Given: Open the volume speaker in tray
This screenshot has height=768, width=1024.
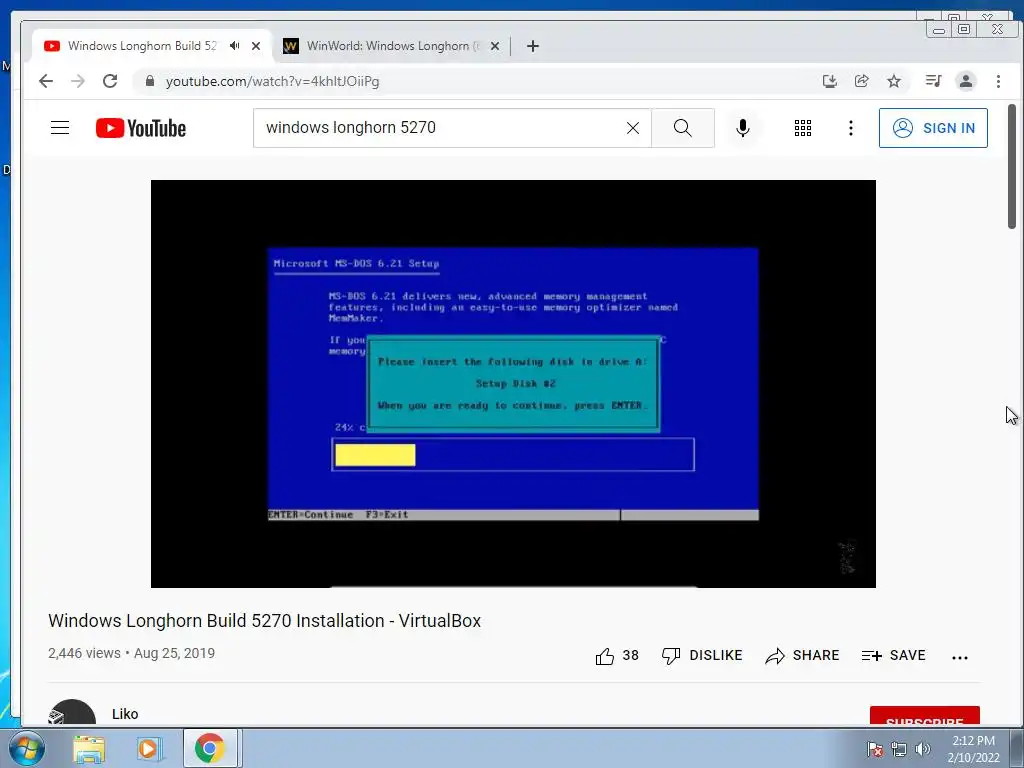Looking at the screenshot, I should [922, 749].
